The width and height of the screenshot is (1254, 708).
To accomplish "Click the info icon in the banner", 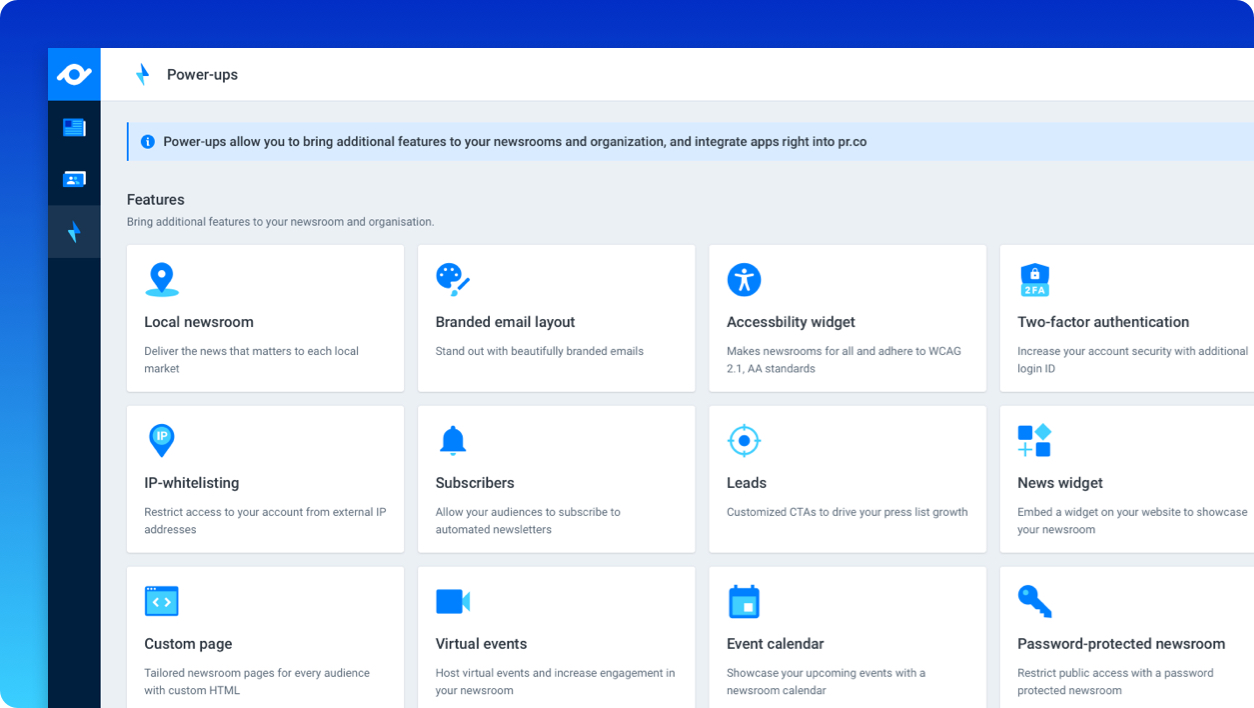I will [148, 142].
